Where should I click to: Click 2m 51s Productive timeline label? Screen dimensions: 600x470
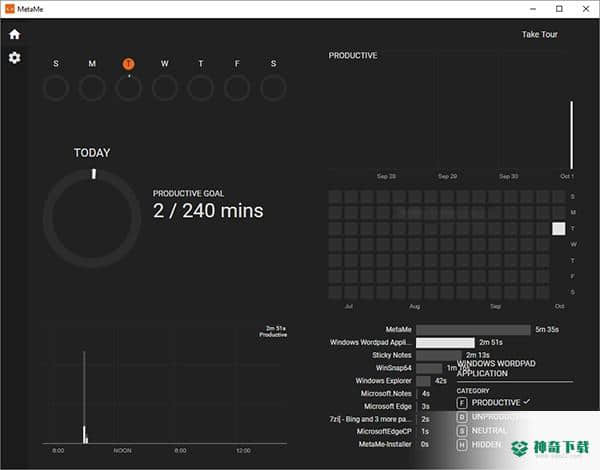[x=273, y=331]
